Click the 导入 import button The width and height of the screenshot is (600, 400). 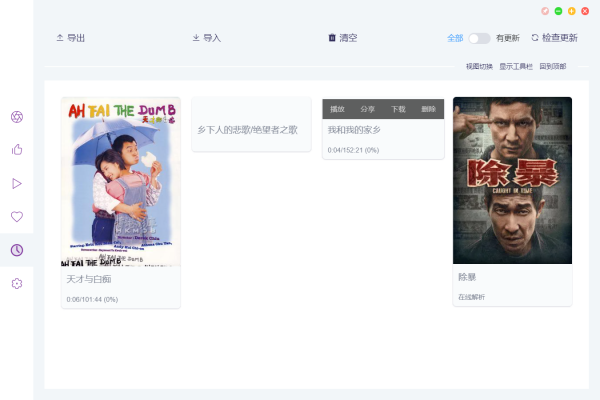[x=207, y=38]
